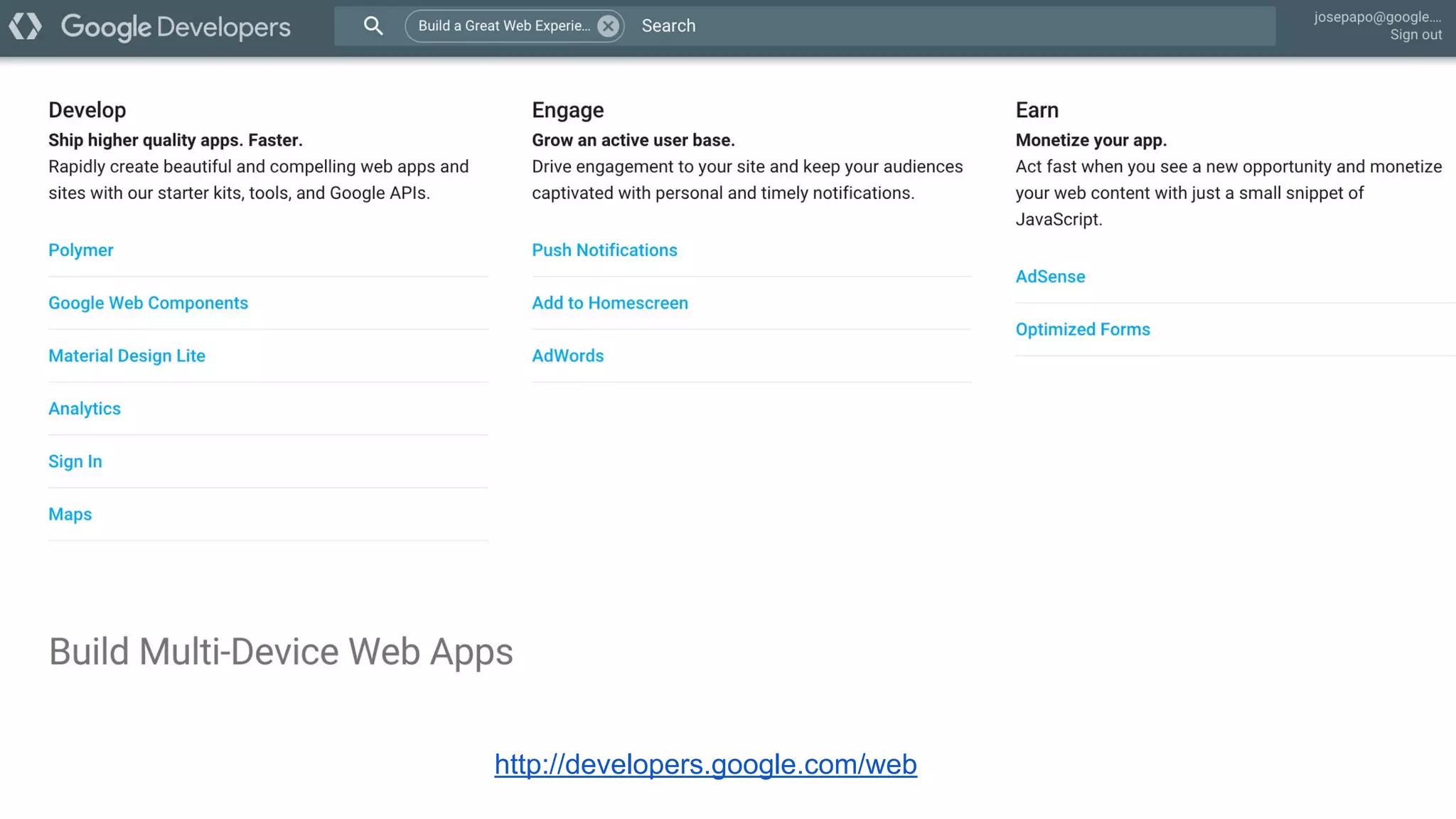Open the Push Notifications link
The width and height of the screenshot is (1456, 819).
(605, 250)
